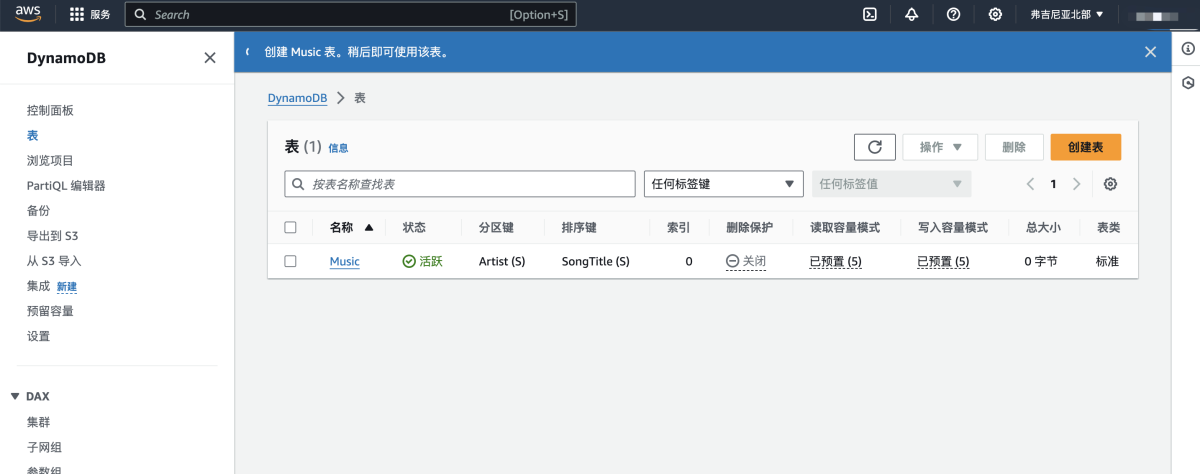
Task: Open 设置 in the sidebar
Action: (38, 336)
